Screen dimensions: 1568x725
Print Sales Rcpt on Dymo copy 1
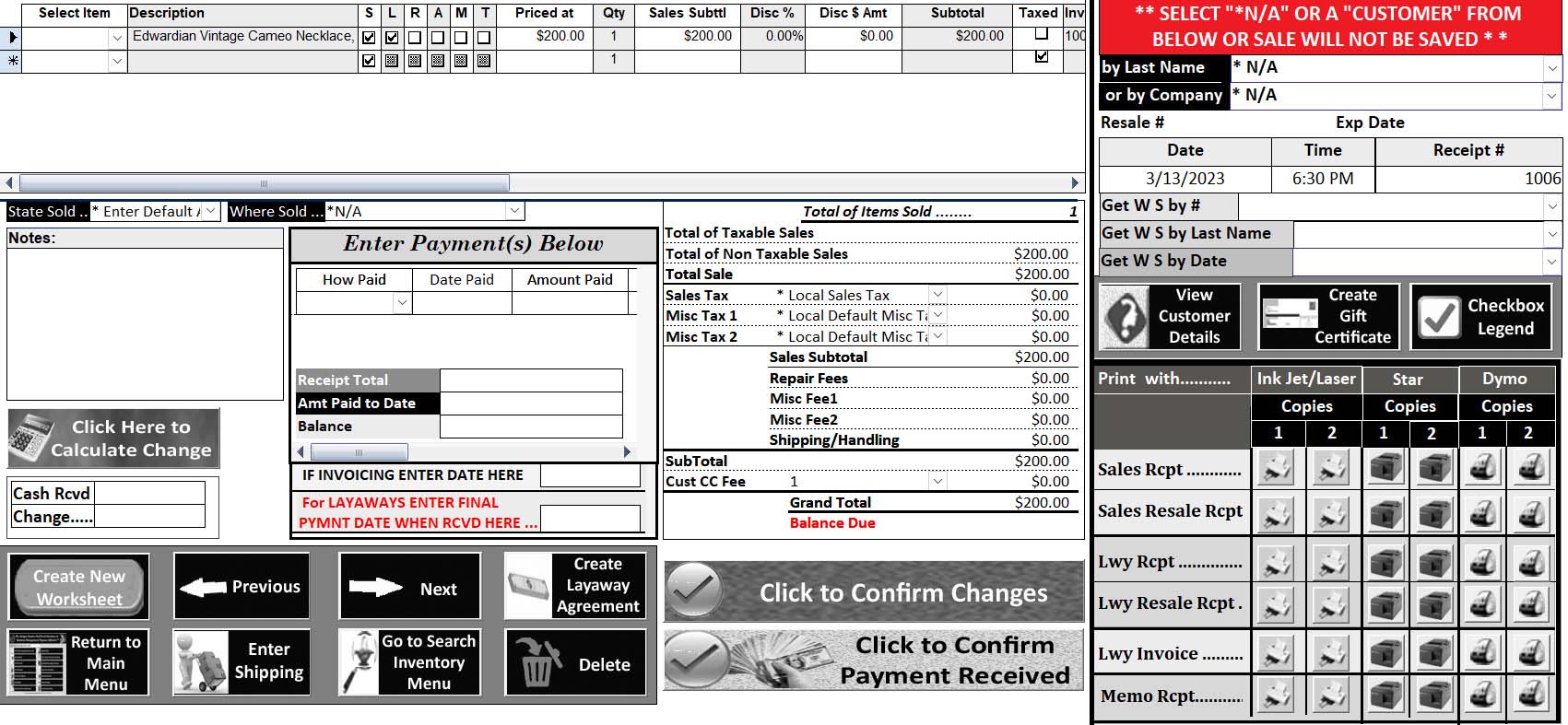(x=1481, y=469)
